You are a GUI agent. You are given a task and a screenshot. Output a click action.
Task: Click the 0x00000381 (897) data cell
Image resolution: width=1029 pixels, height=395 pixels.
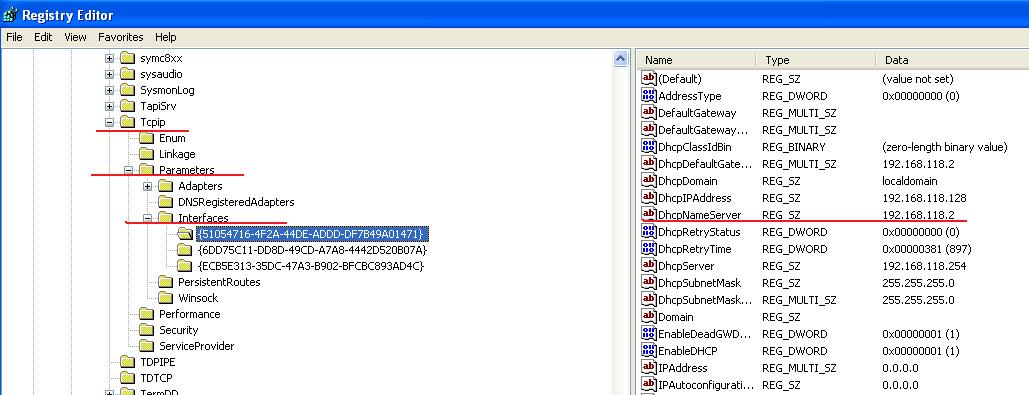pos(927,249)
